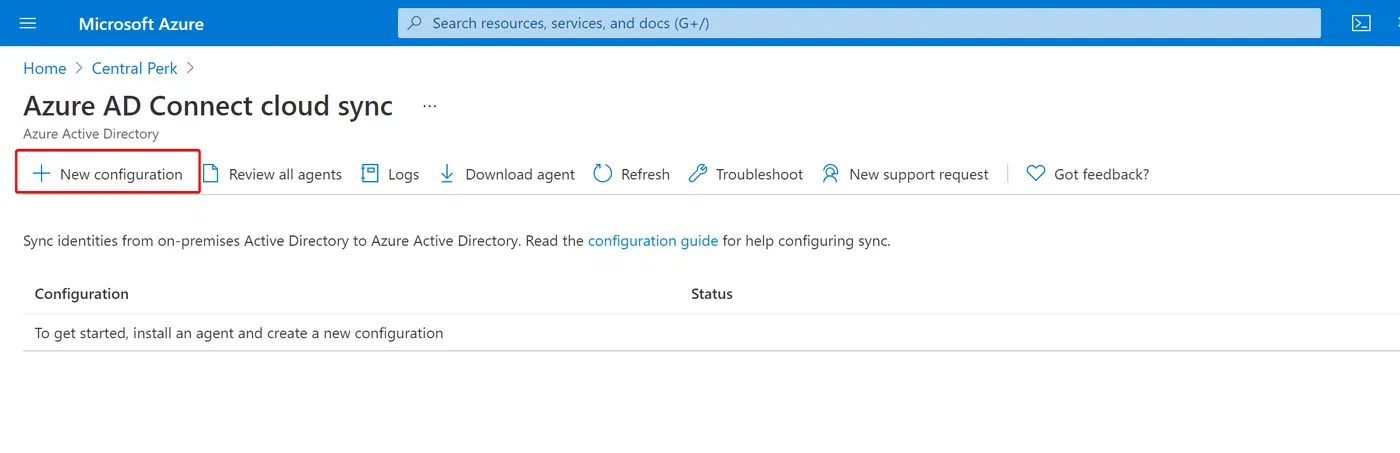Go to the Central Perk breadcrumb
The width and height of the screenshot is (1400, 453).
[x=134, y=68]
